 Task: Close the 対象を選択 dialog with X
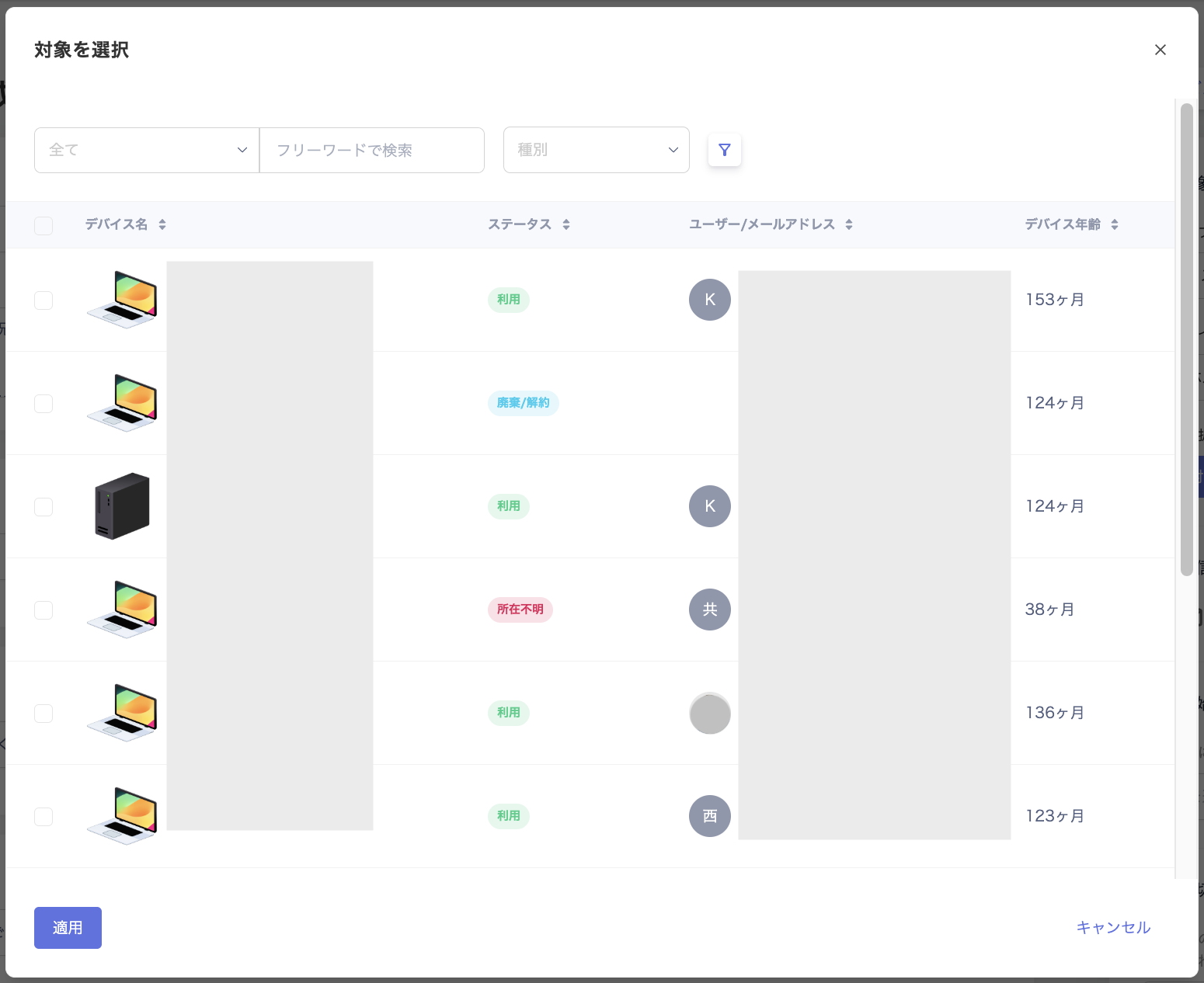point(1161,50)
